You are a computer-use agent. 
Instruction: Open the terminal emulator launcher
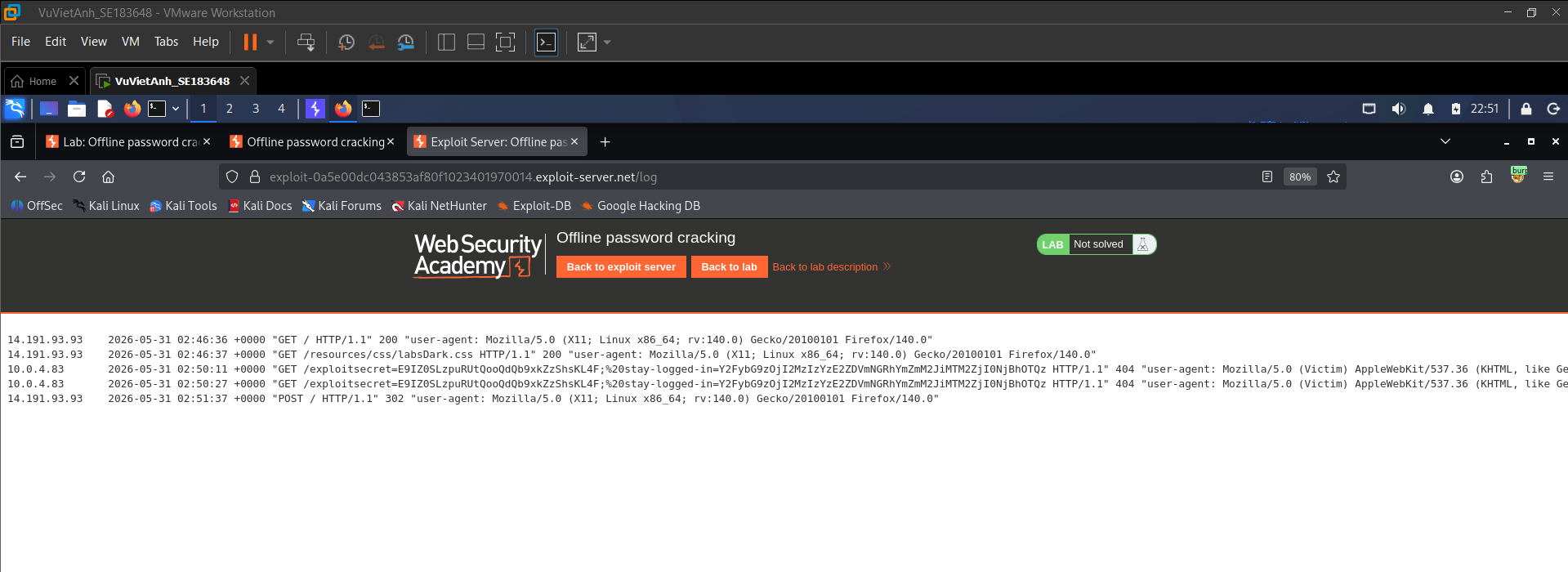[x=157, y=109]
